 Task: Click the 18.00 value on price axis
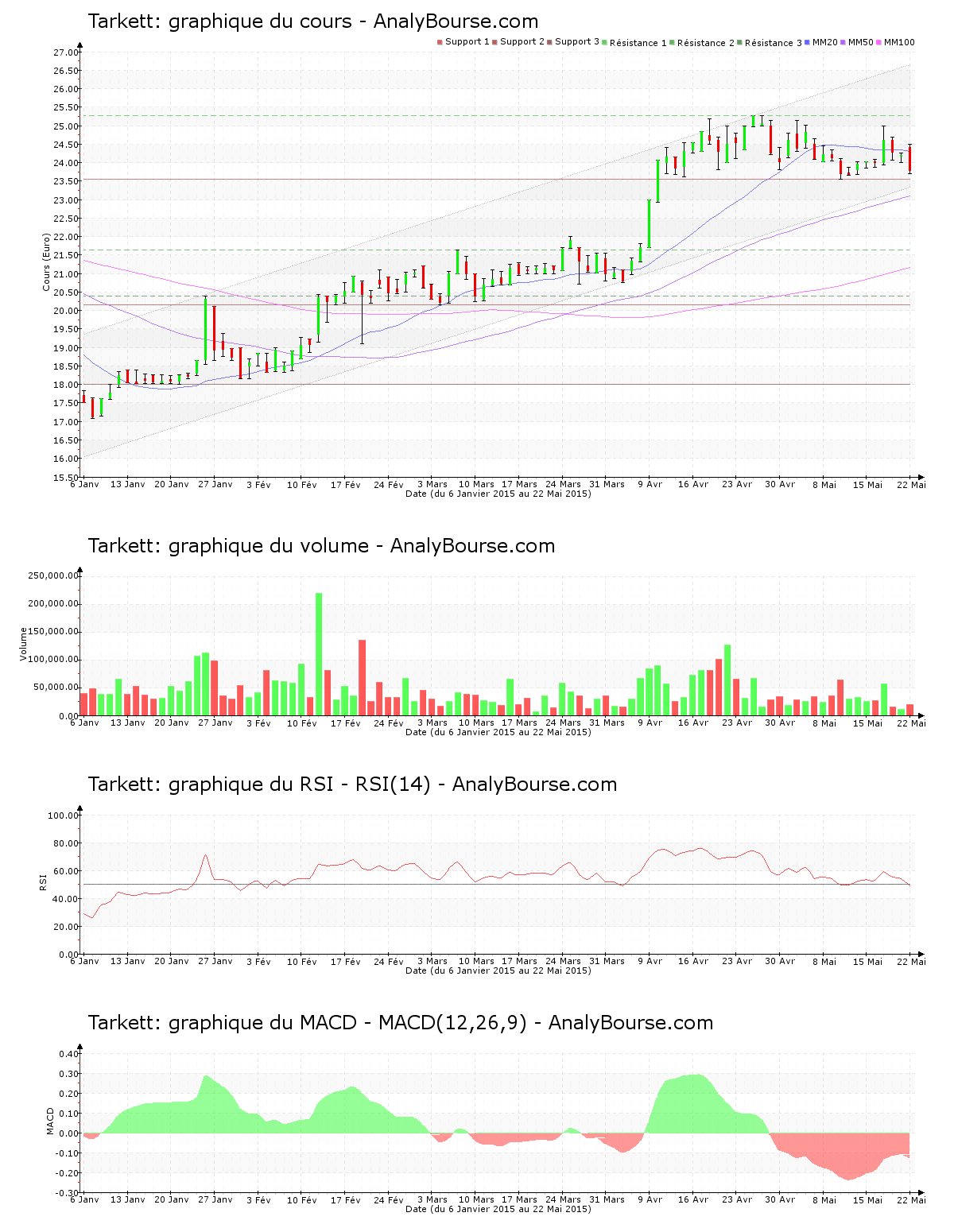coord(66,385)
